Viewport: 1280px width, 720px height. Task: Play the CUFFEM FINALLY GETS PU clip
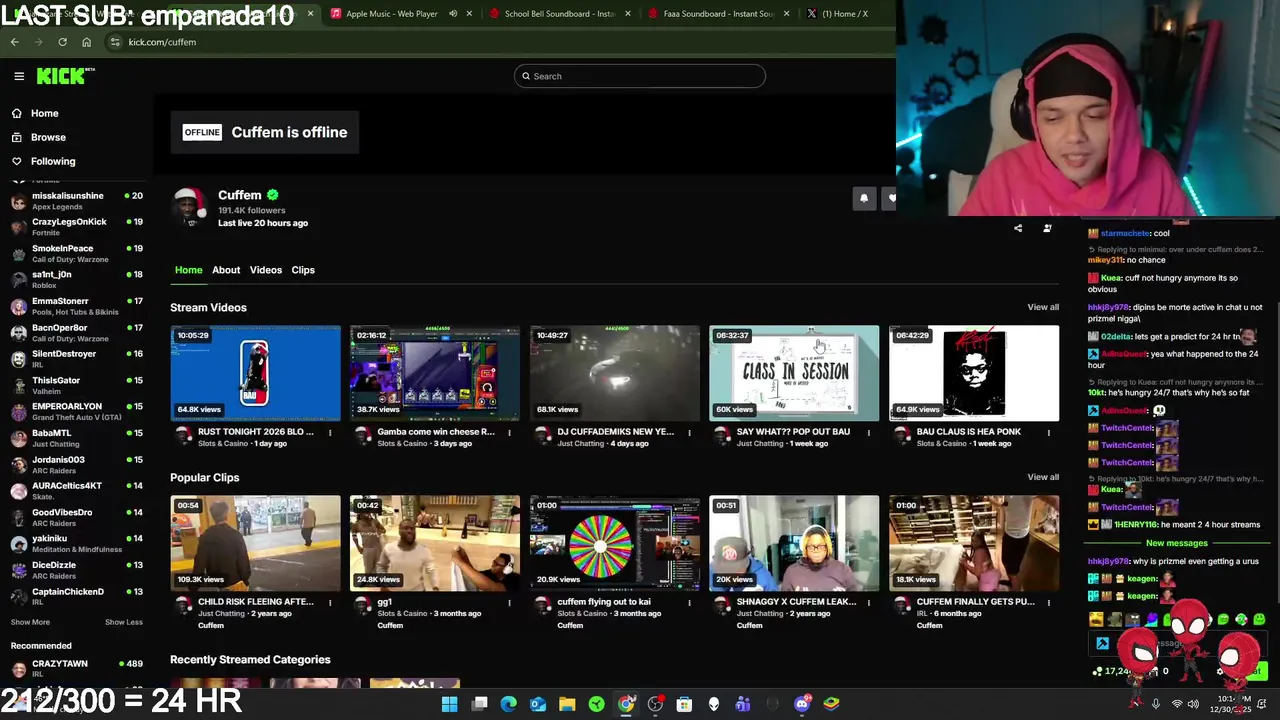[974, 543]
